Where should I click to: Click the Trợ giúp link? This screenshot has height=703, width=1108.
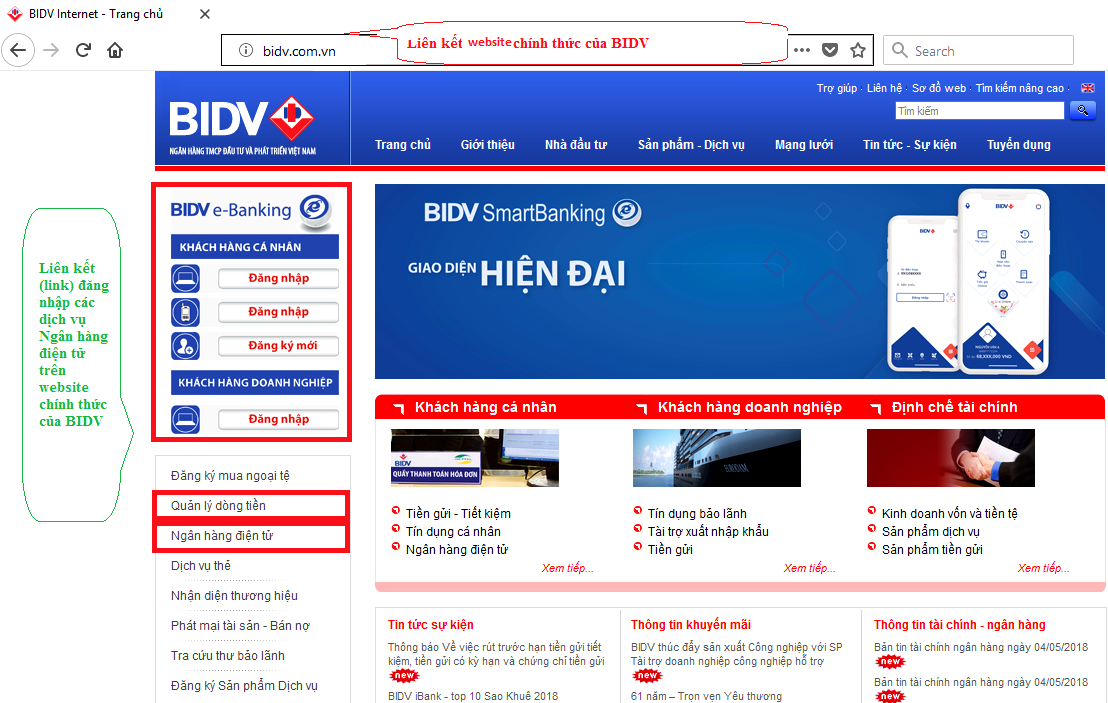[x=837, y=88]
